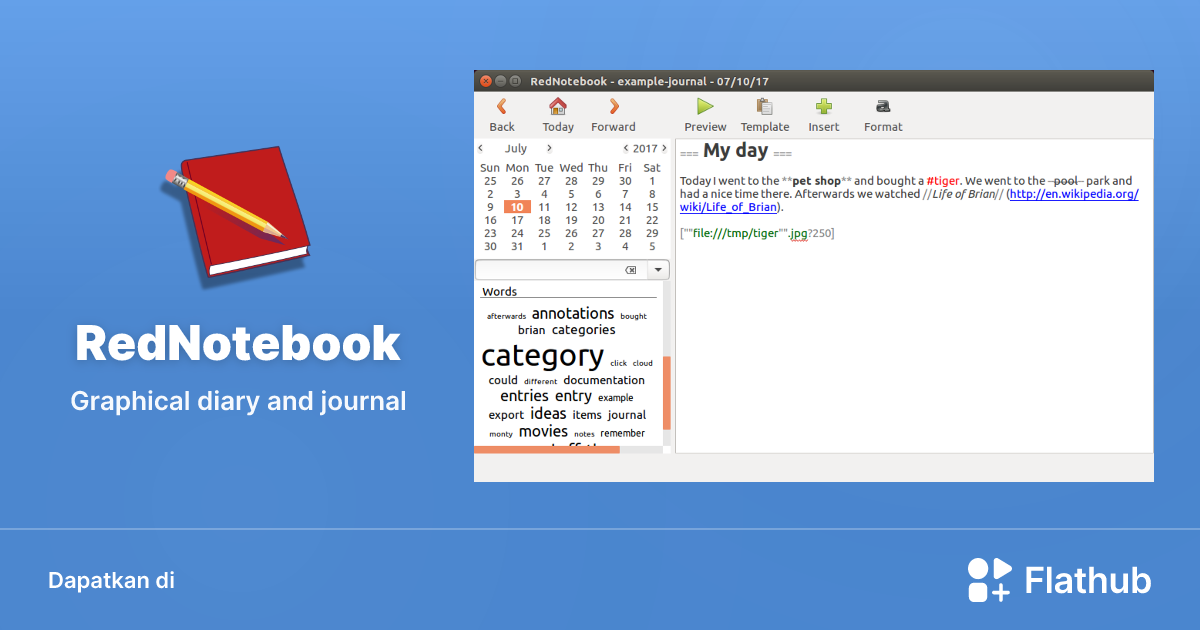Apply a Template from the toolbar
1200x630 pixels.
tap(764, 113)
